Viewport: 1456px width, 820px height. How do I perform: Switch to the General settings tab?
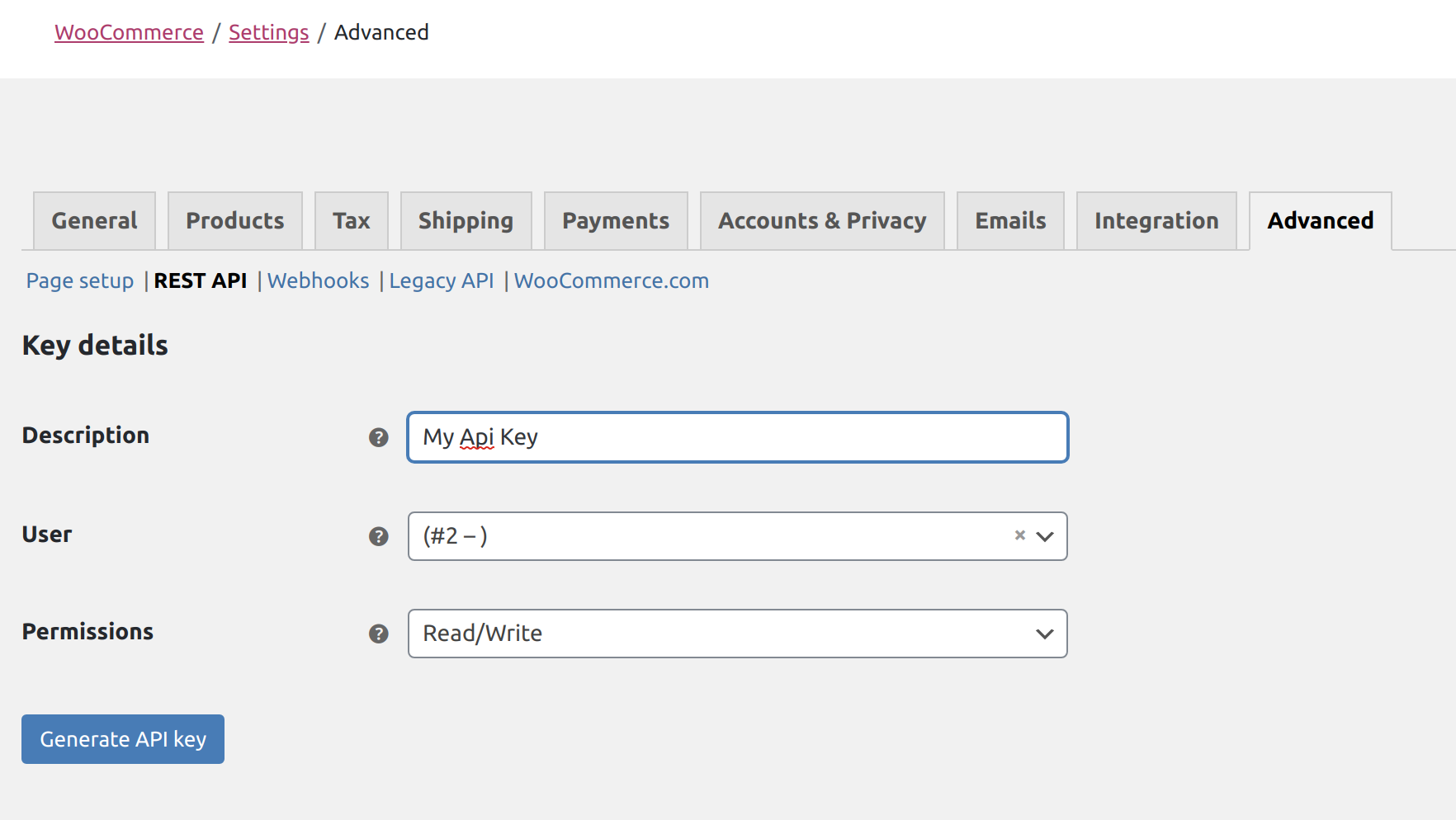[95, 221]
